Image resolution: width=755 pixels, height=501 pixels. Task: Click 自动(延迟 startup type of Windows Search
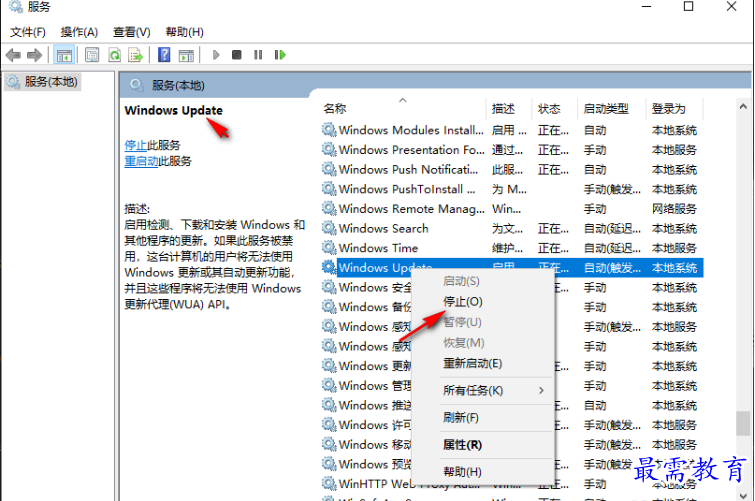click(612, 228)
